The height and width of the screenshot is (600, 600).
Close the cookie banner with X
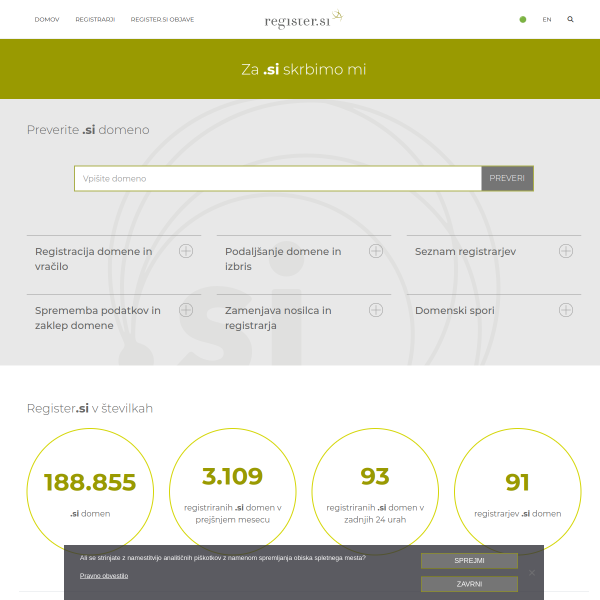click(x=532, y=572)
